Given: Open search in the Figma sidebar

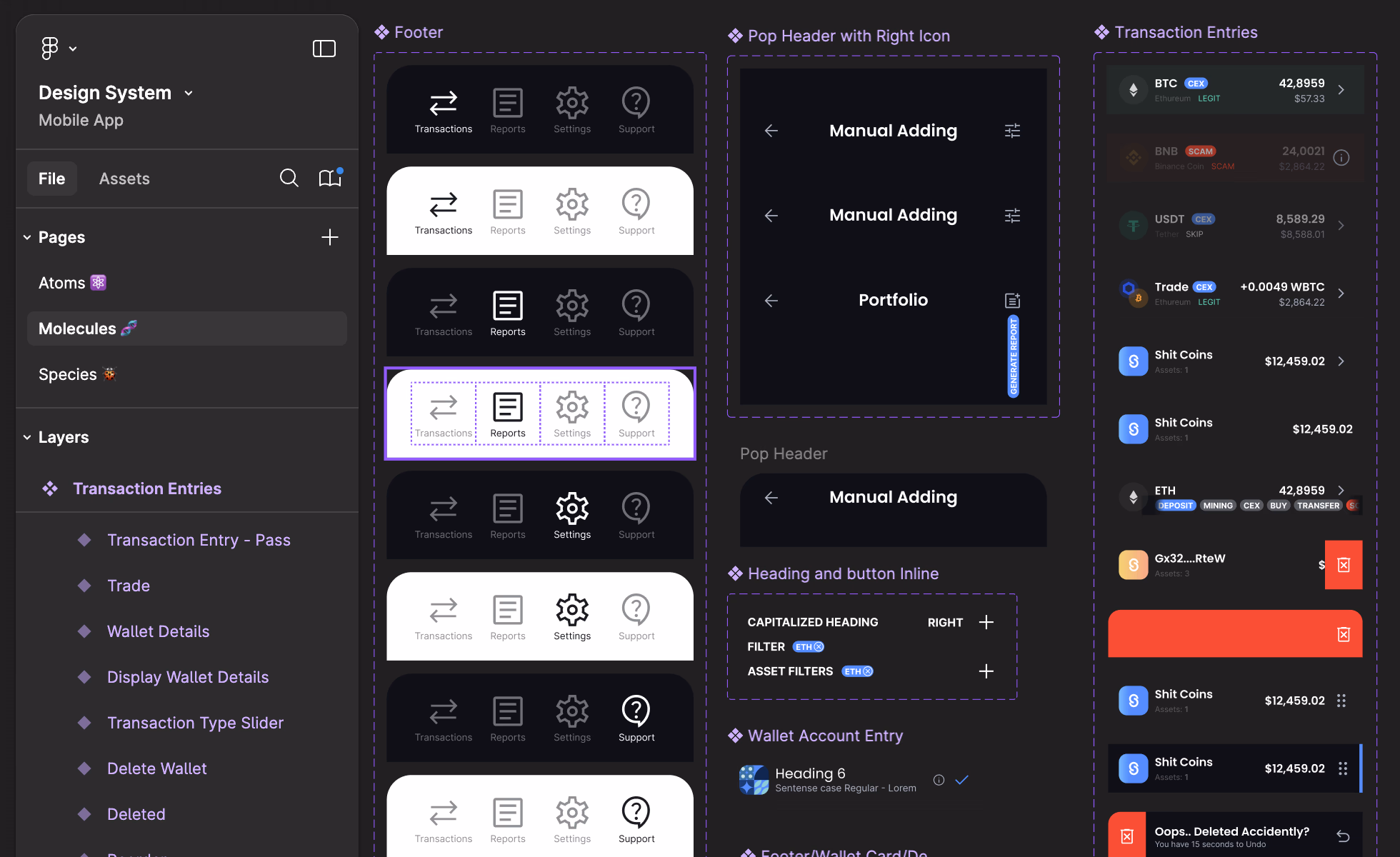Looking at the screenshot, I should [289, 178].
